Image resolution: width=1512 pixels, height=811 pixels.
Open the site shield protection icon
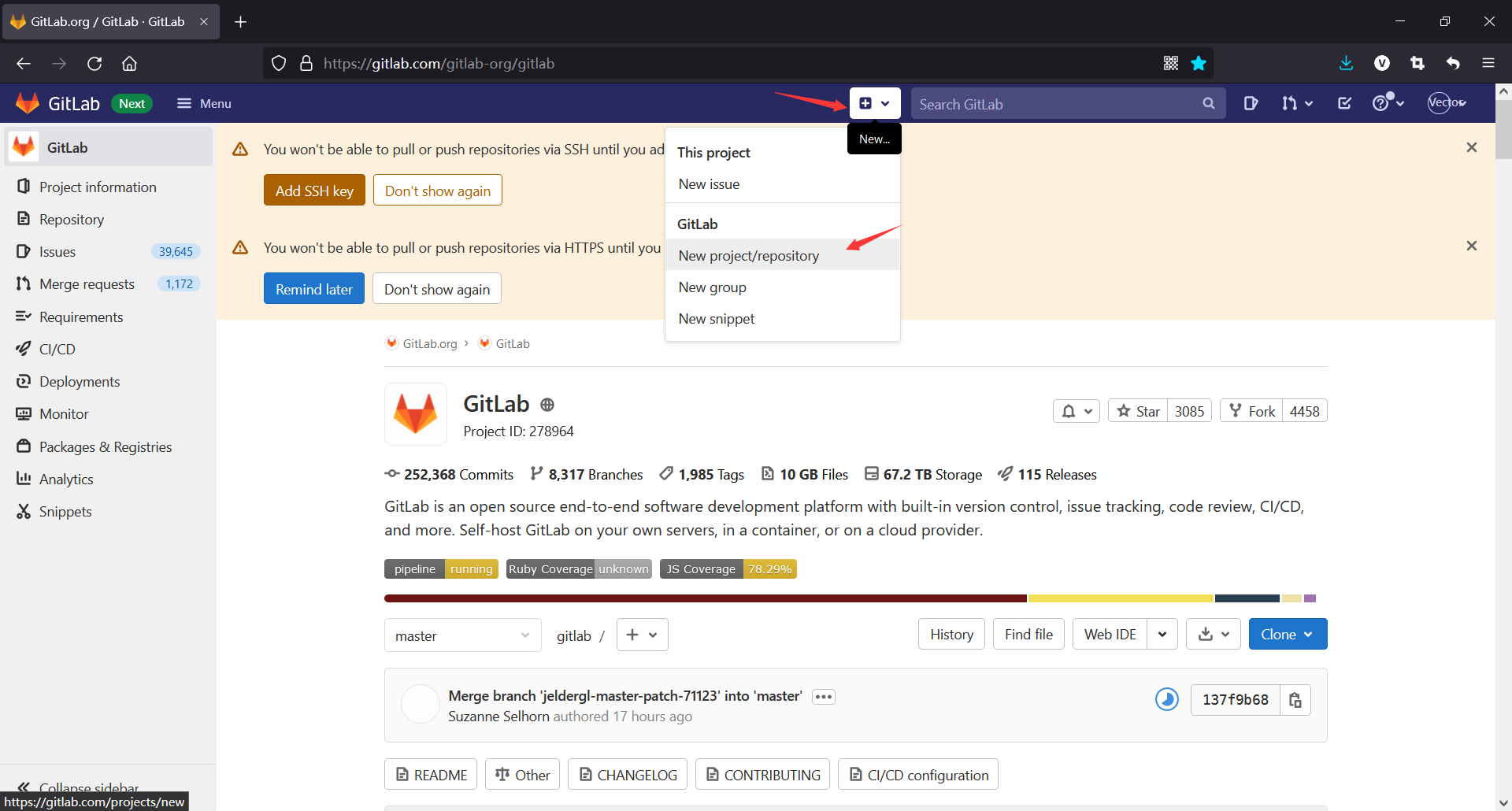(x=279, y=64)
